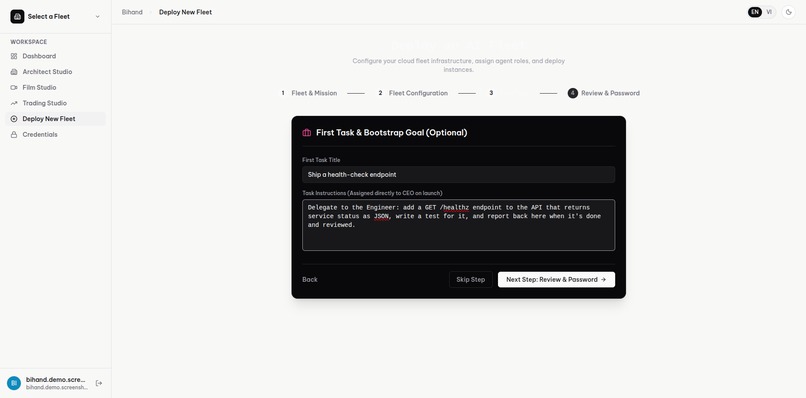Screen dimensions: 806x398
Task: Click the First Task Title label
Action: (321, 160)
